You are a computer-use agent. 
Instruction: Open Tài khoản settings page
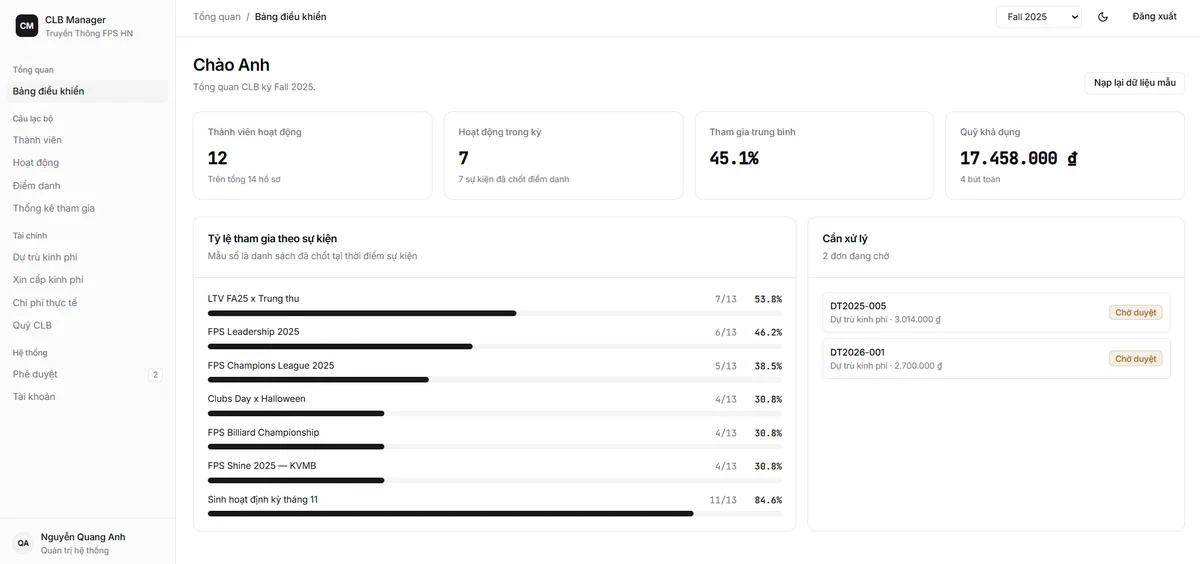[x=87, y=397]
